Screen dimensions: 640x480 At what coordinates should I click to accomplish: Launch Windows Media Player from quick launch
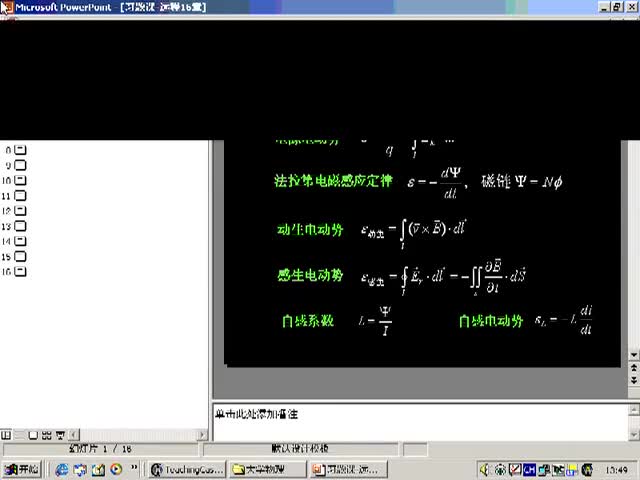tap(116, 469)
